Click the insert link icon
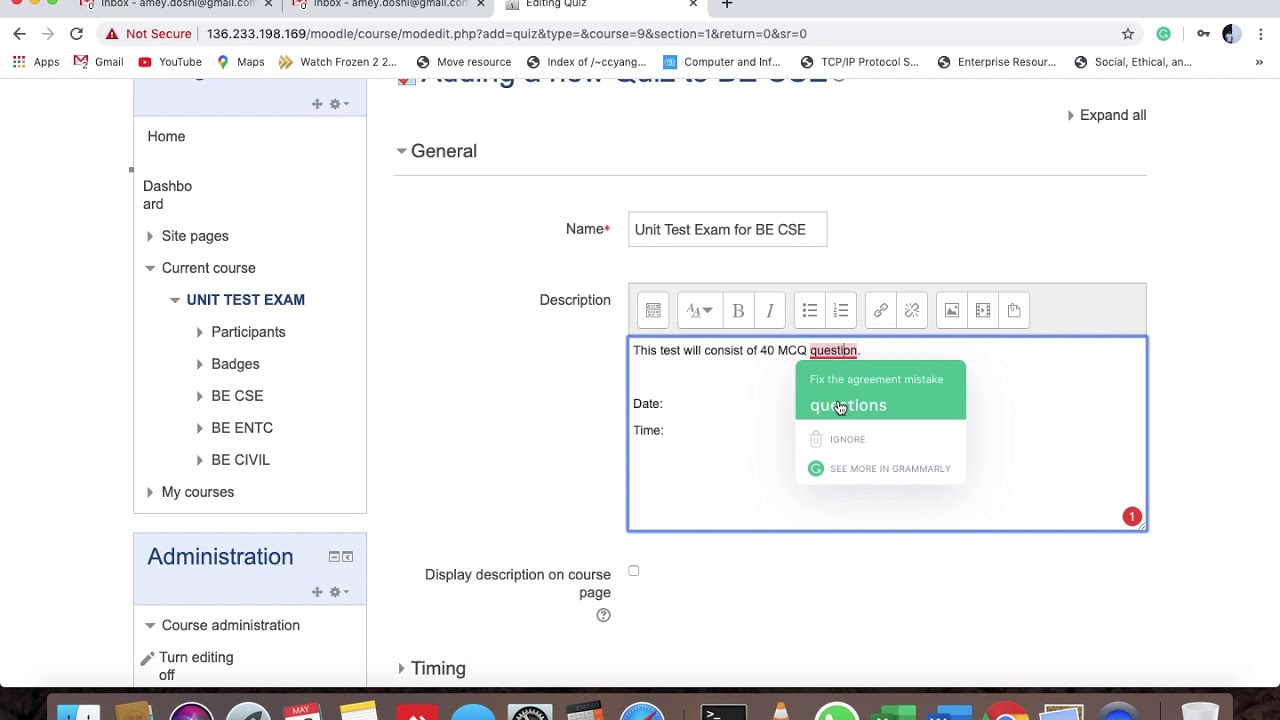Screen dimensions: 1280x720 point(881,310)
